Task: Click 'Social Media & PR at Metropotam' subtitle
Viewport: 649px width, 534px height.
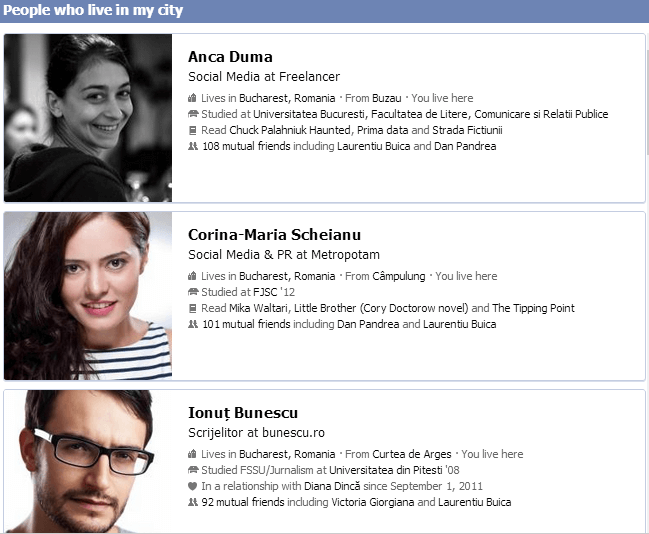Action: [x=284, y=255]
